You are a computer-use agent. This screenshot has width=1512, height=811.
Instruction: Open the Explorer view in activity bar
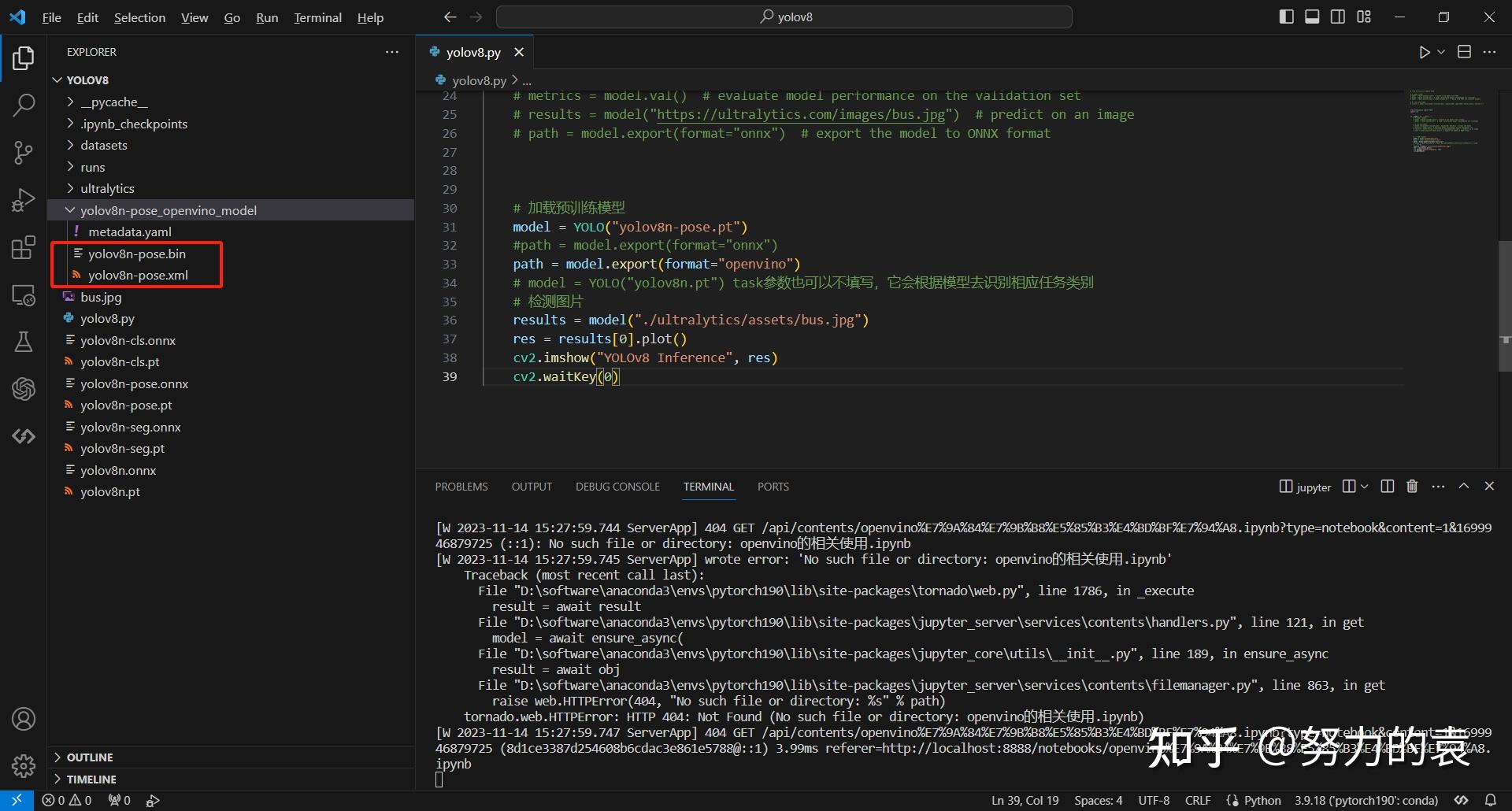pos(24,58)
